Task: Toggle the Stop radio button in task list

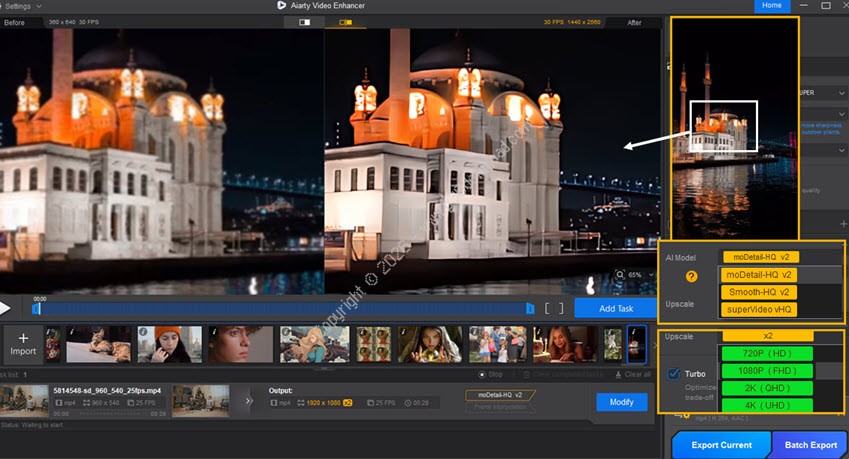Action: click(x=482, y=374)
